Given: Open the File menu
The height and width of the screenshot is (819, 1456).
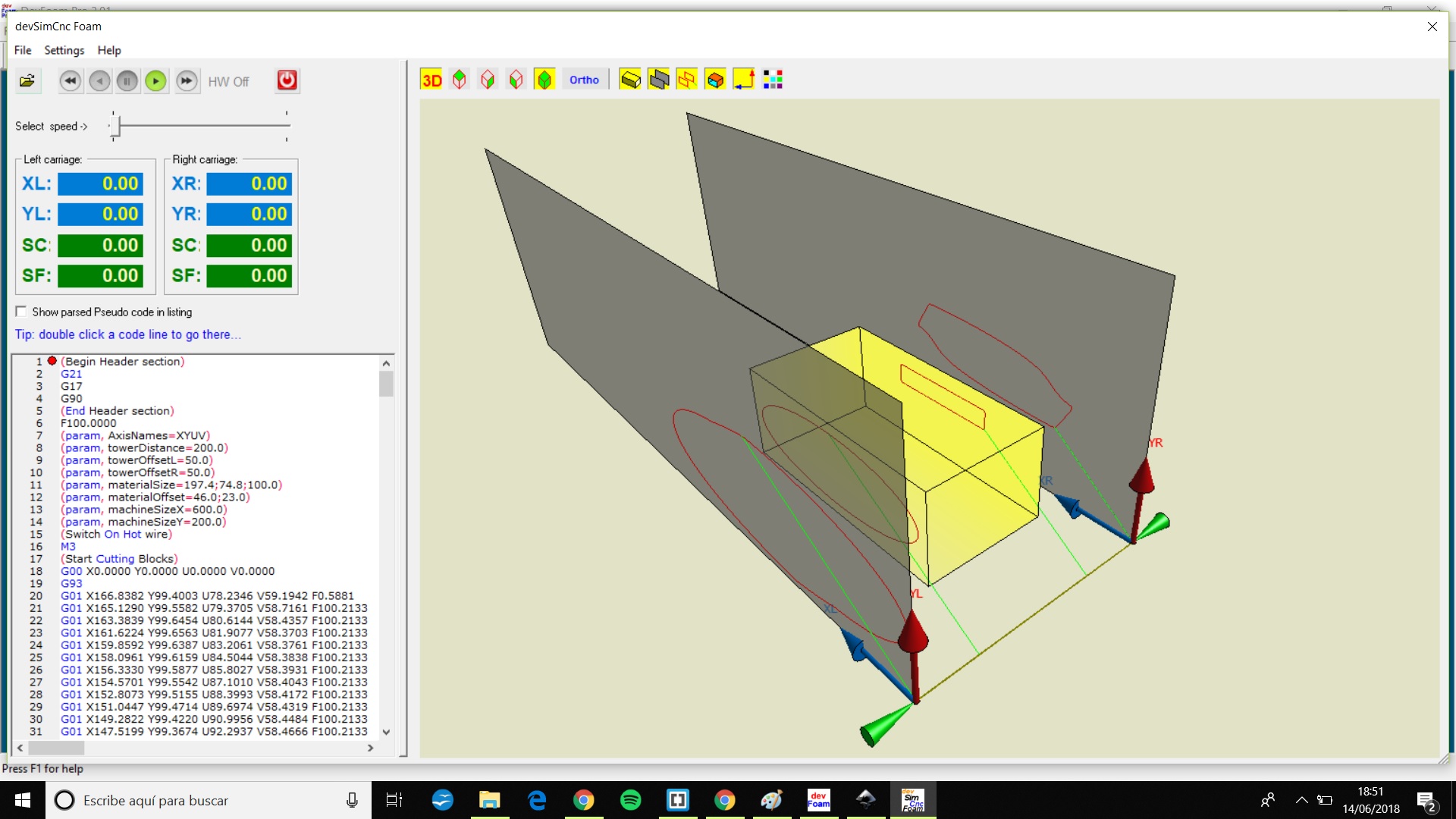Looking at the screenshot, I should click(23, 50).
